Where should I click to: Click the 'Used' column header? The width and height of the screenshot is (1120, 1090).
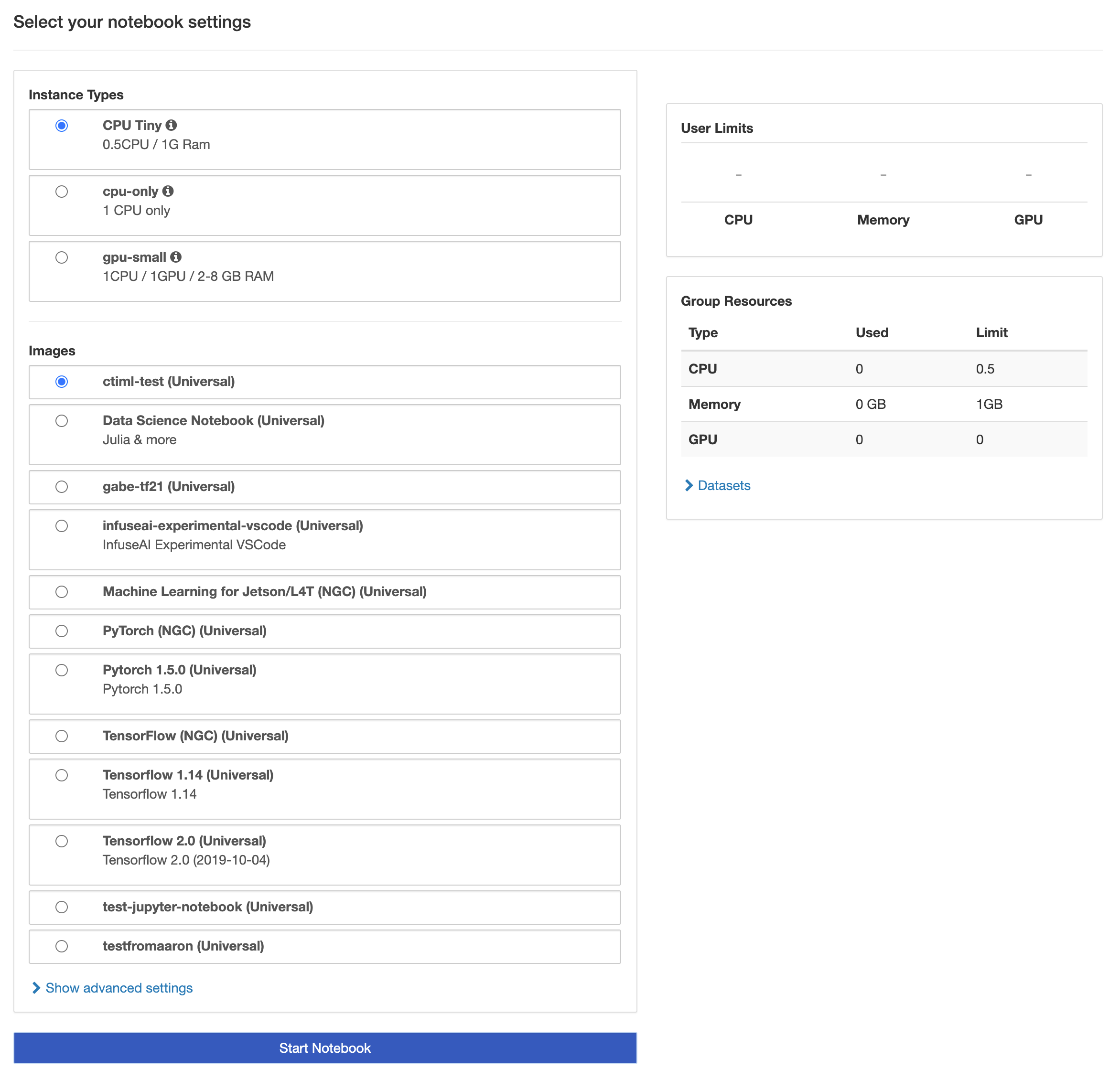click(872, 332)
